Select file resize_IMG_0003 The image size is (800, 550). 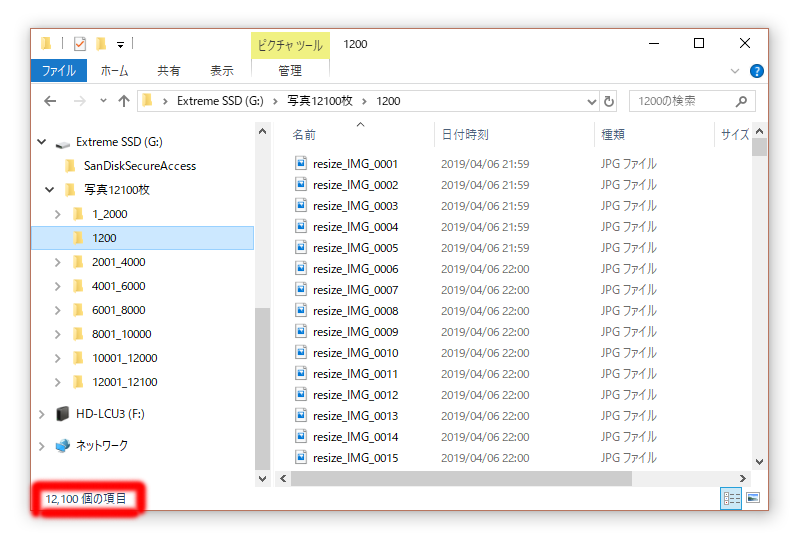(355, 206)
